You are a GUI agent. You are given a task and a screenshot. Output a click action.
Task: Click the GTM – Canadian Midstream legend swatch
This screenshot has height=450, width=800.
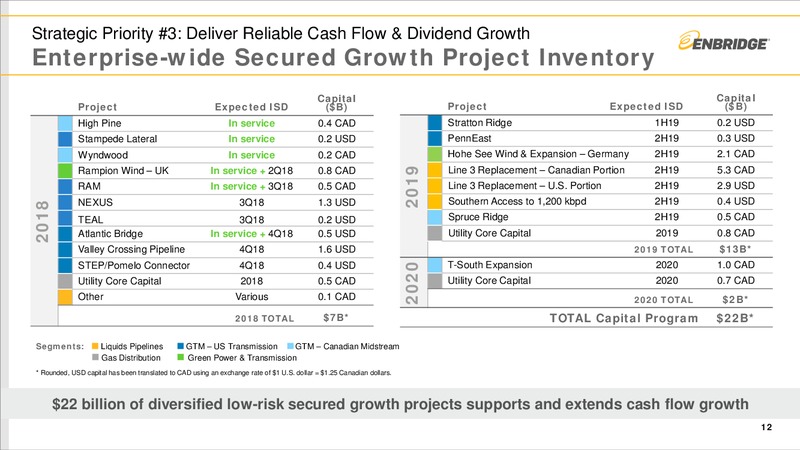290,346
